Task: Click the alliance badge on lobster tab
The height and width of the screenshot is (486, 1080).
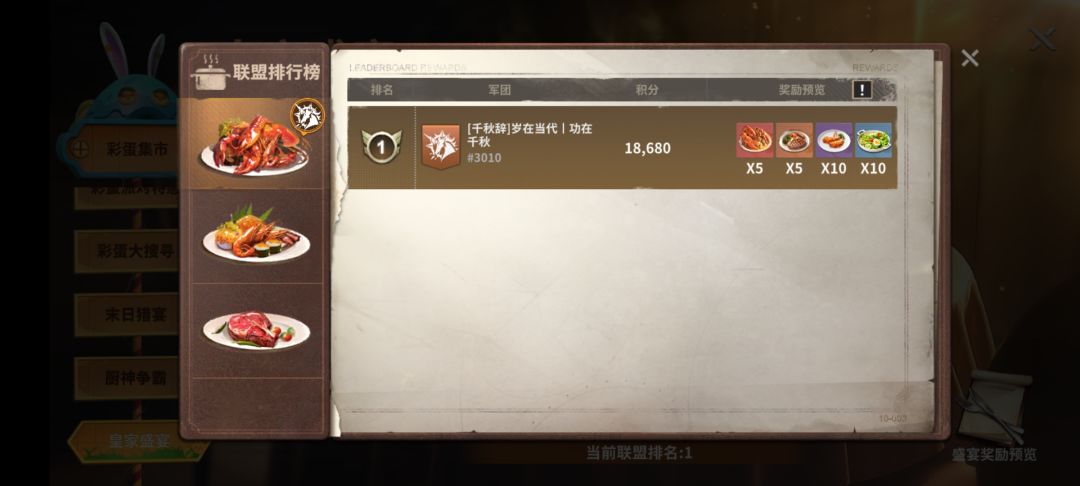Action: coord(307,116)
